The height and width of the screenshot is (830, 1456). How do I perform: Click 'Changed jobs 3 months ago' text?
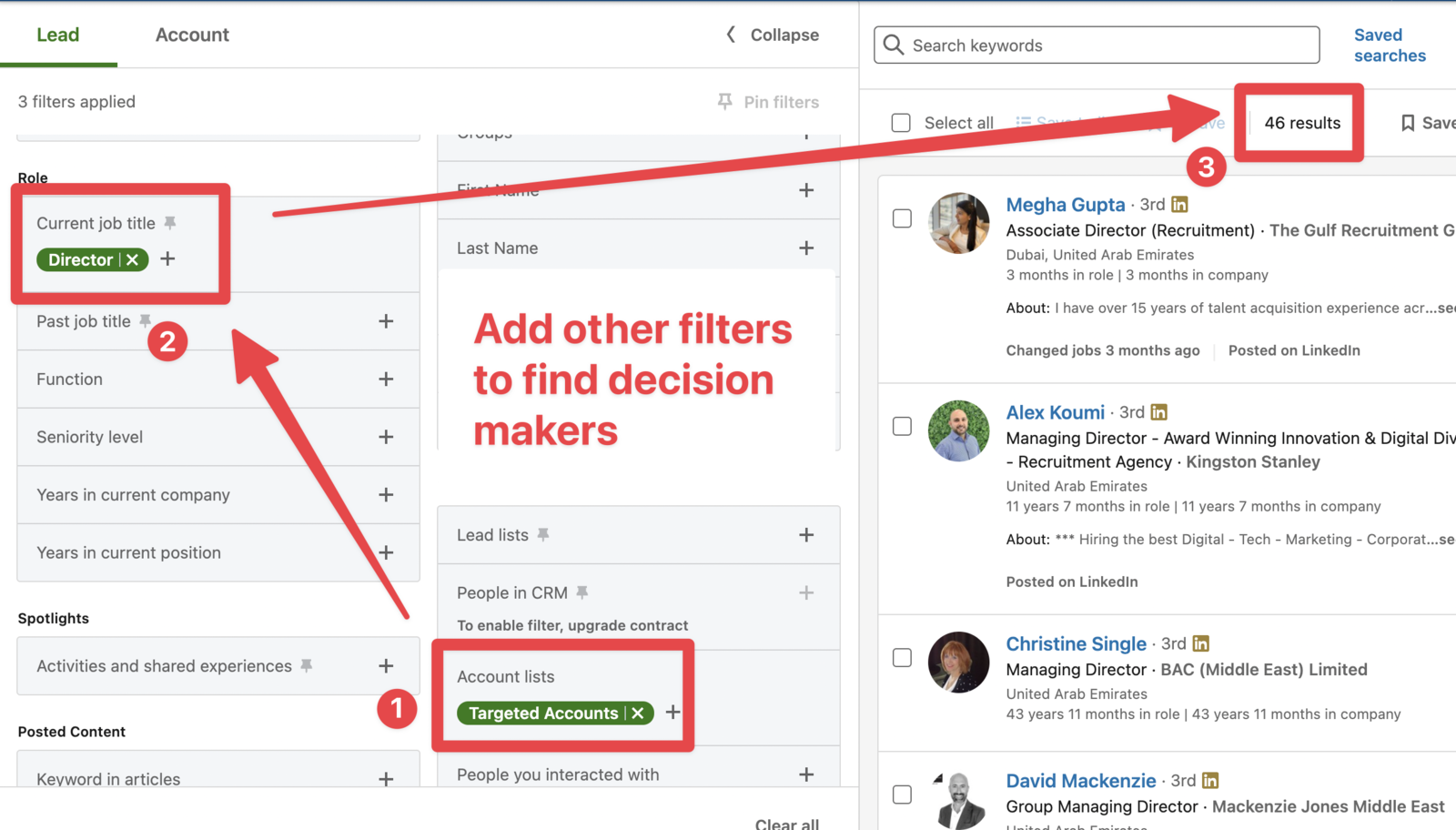[x=1103, y=350]
